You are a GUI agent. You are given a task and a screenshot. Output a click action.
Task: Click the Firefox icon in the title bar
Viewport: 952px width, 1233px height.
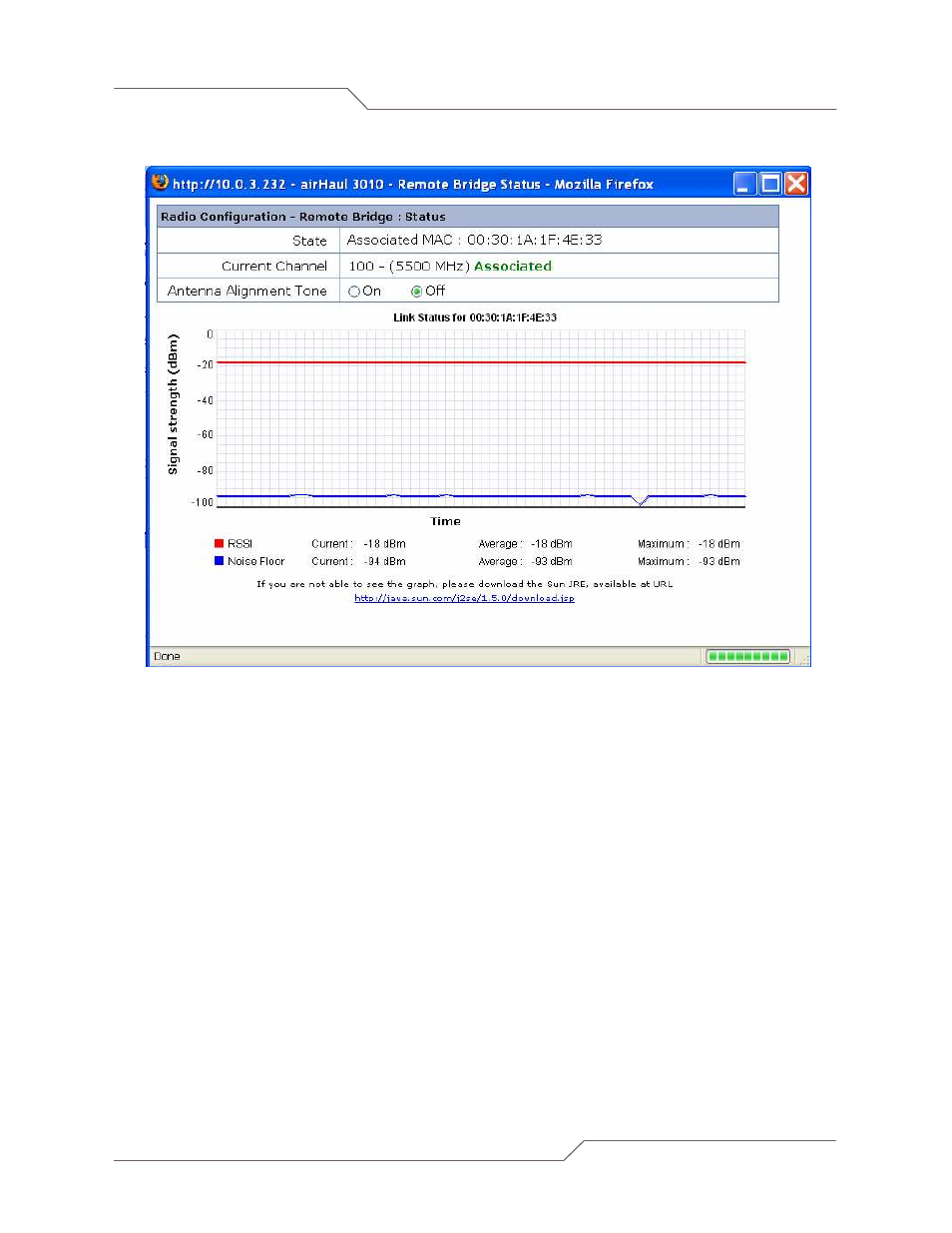pos(160,183)
